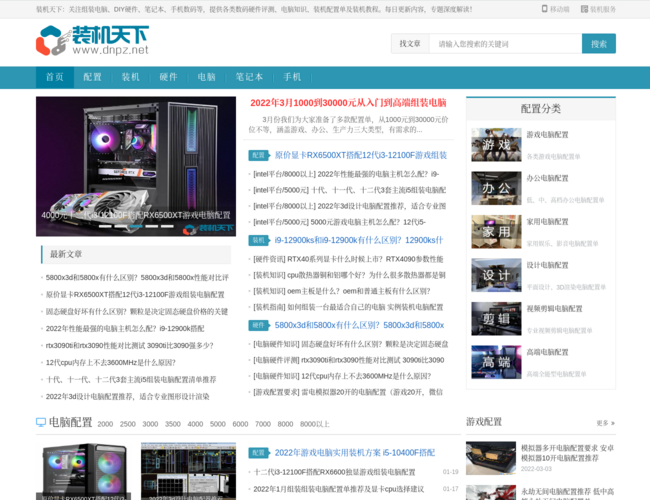Click the RX6500XT gaming PC banner image
The image size is (650, 500).
click(x=136, y=166)
